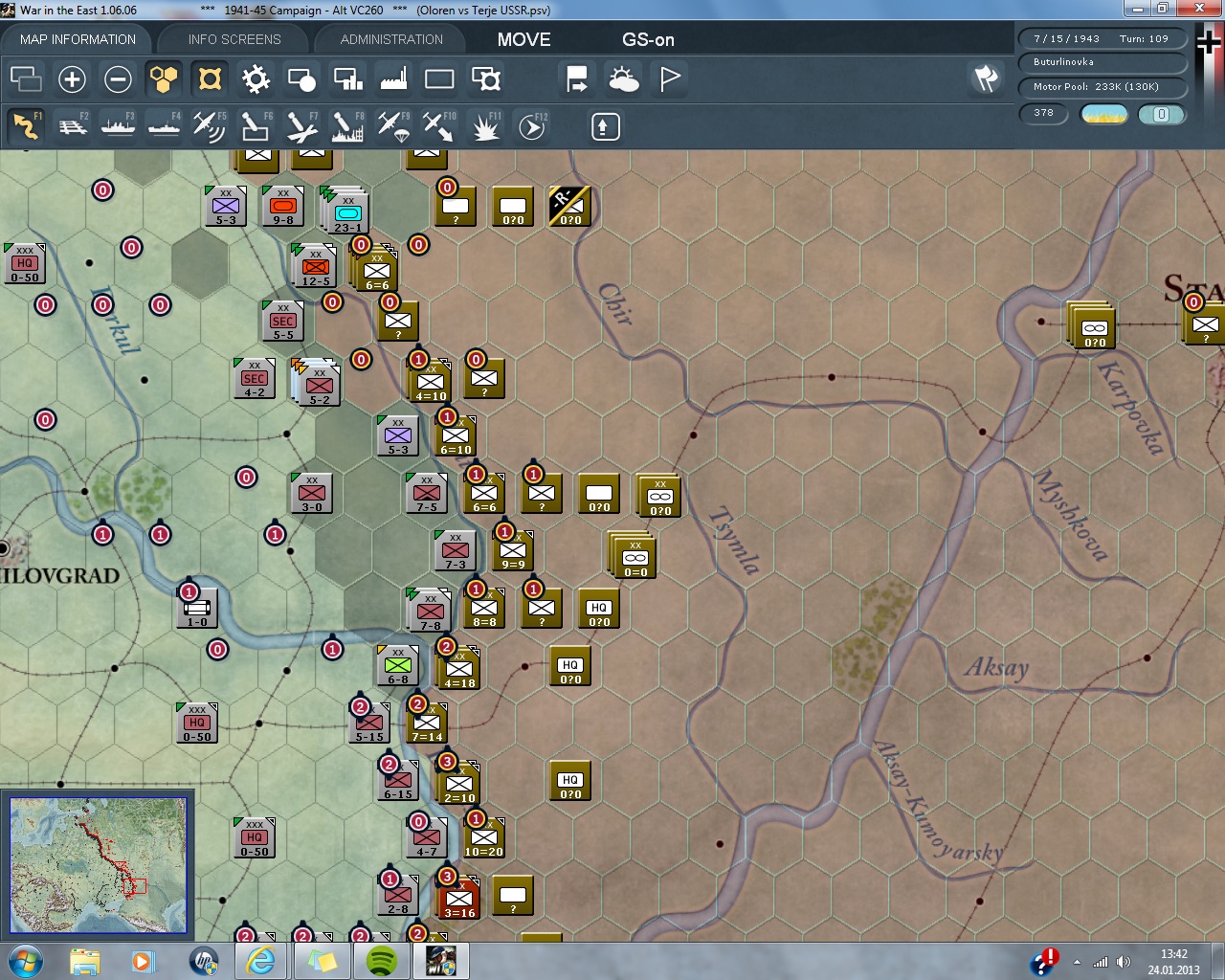Select the F6 bomb unit mode

[256, 126]
